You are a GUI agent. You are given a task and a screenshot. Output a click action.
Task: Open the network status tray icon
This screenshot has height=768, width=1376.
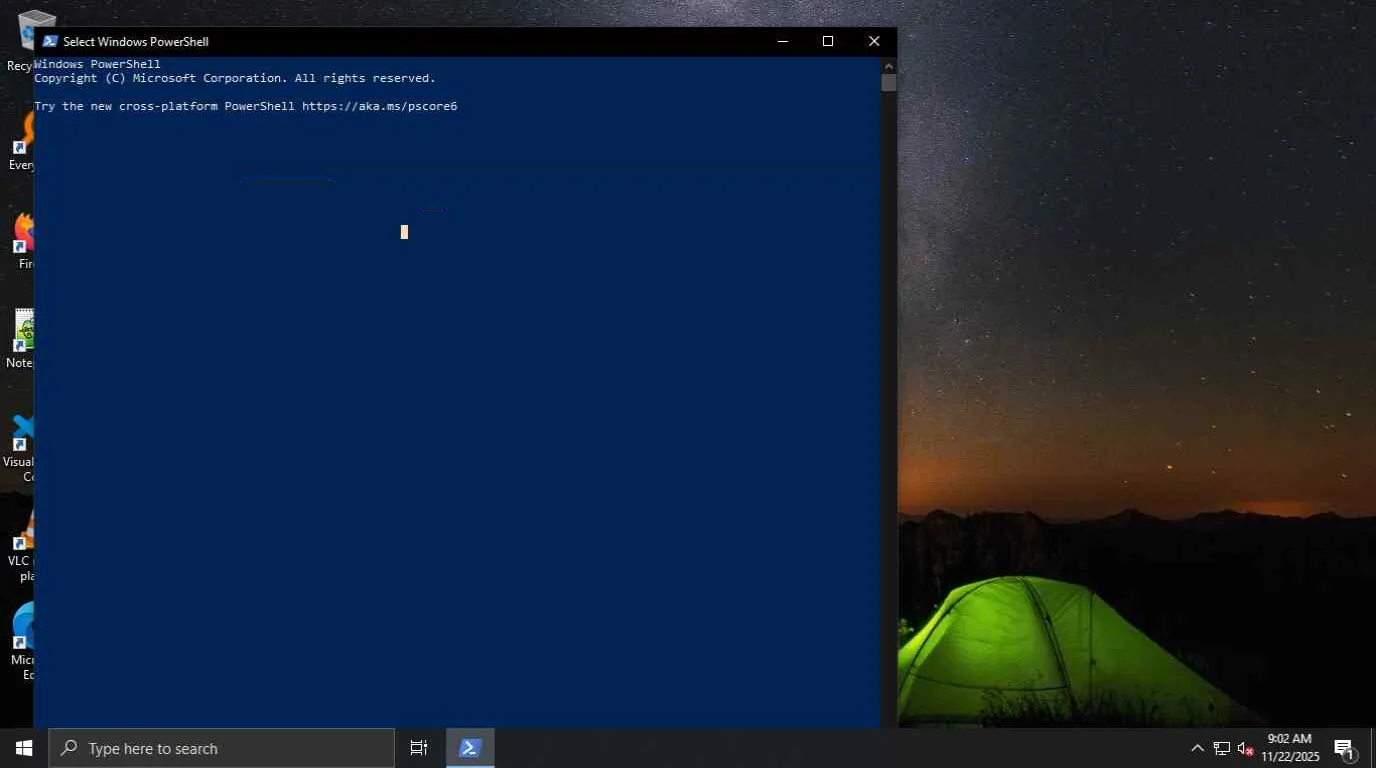(x=1222, y=748)
